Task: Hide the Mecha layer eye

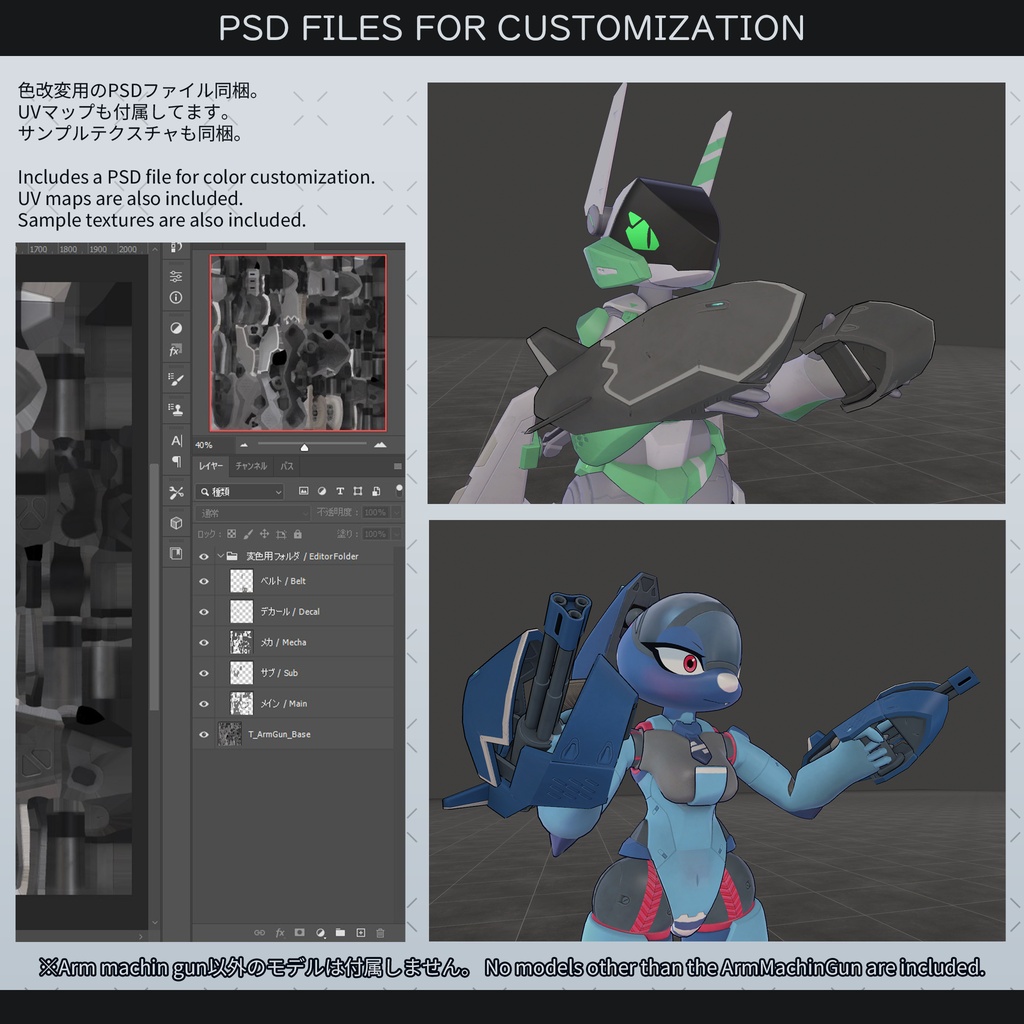Action: point(204,643)
